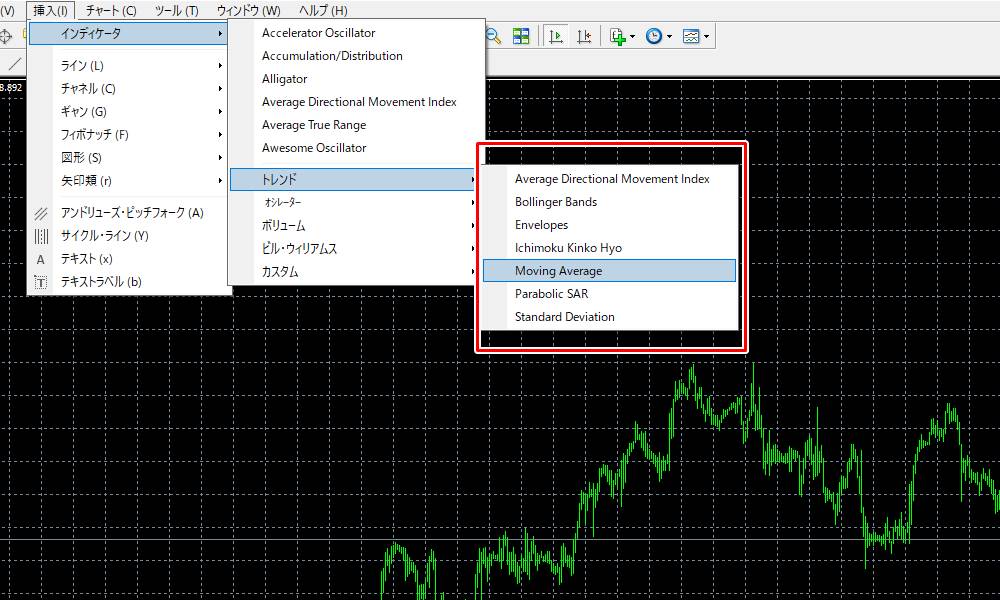1000x600 pixels.
Task: Click the tile windows grid icon
Action: click(x=521, y=36)
